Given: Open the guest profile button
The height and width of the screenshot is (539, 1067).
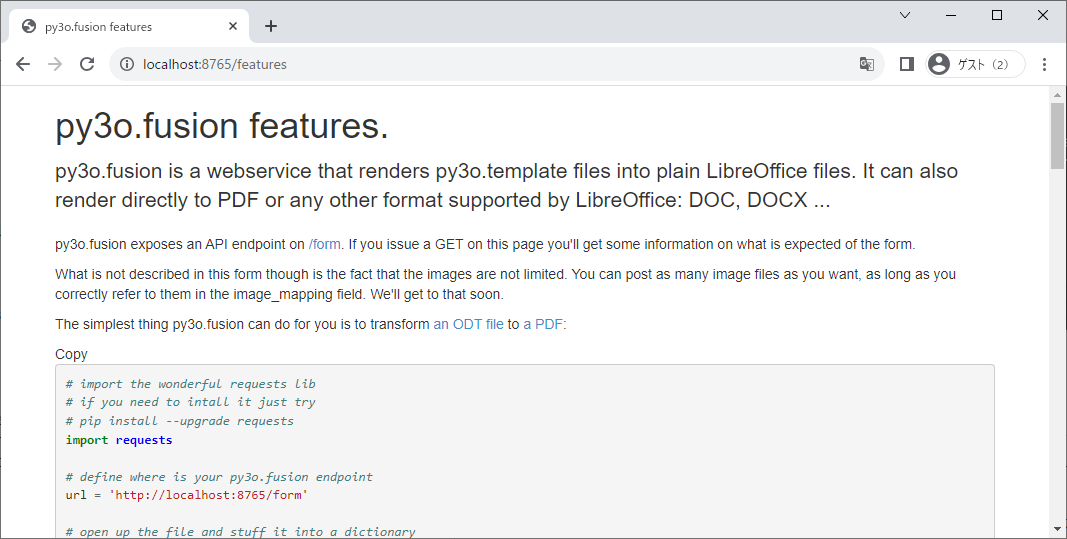Looking at the screenshot, I should [x=975, y=64].
